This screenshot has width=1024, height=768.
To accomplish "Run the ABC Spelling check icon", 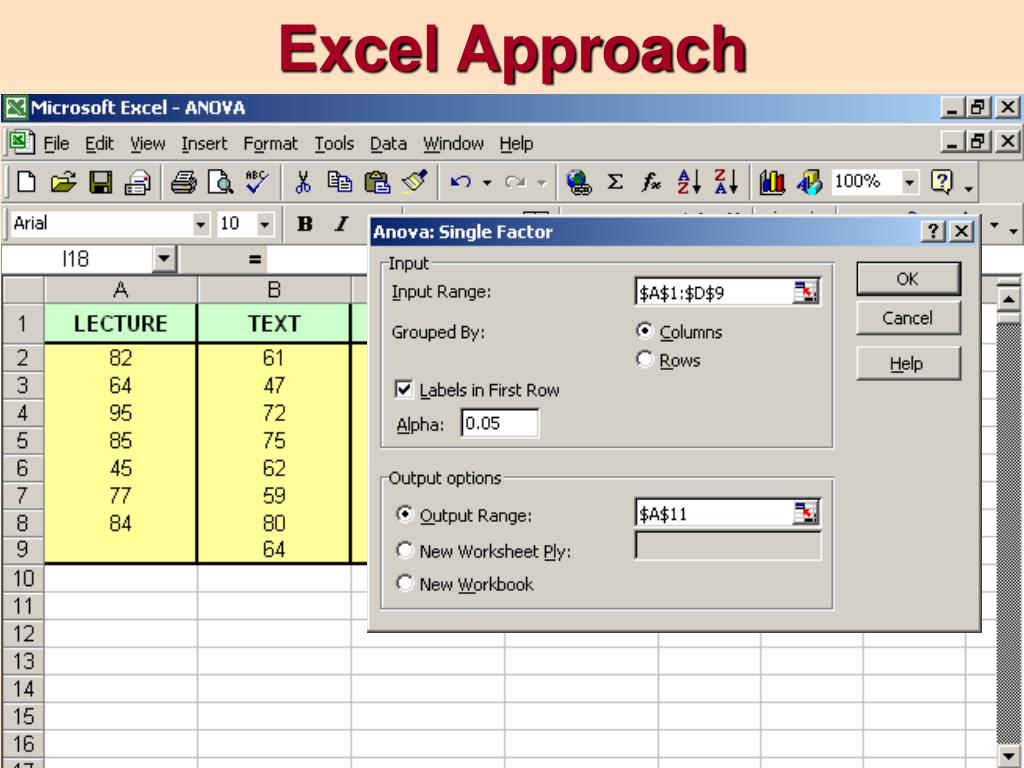I will coord(257,182).
